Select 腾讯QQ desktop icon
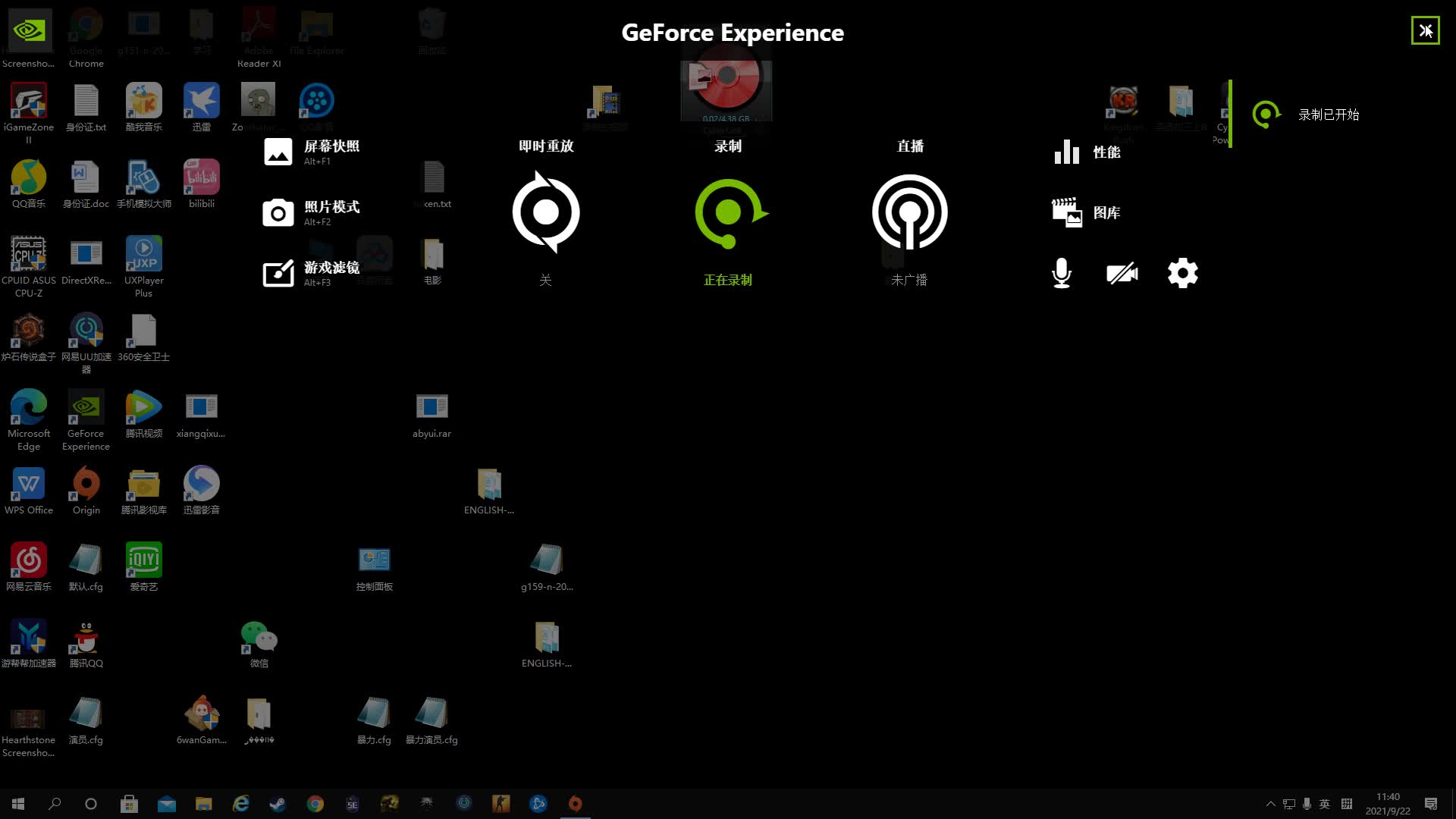 [86, 644]
